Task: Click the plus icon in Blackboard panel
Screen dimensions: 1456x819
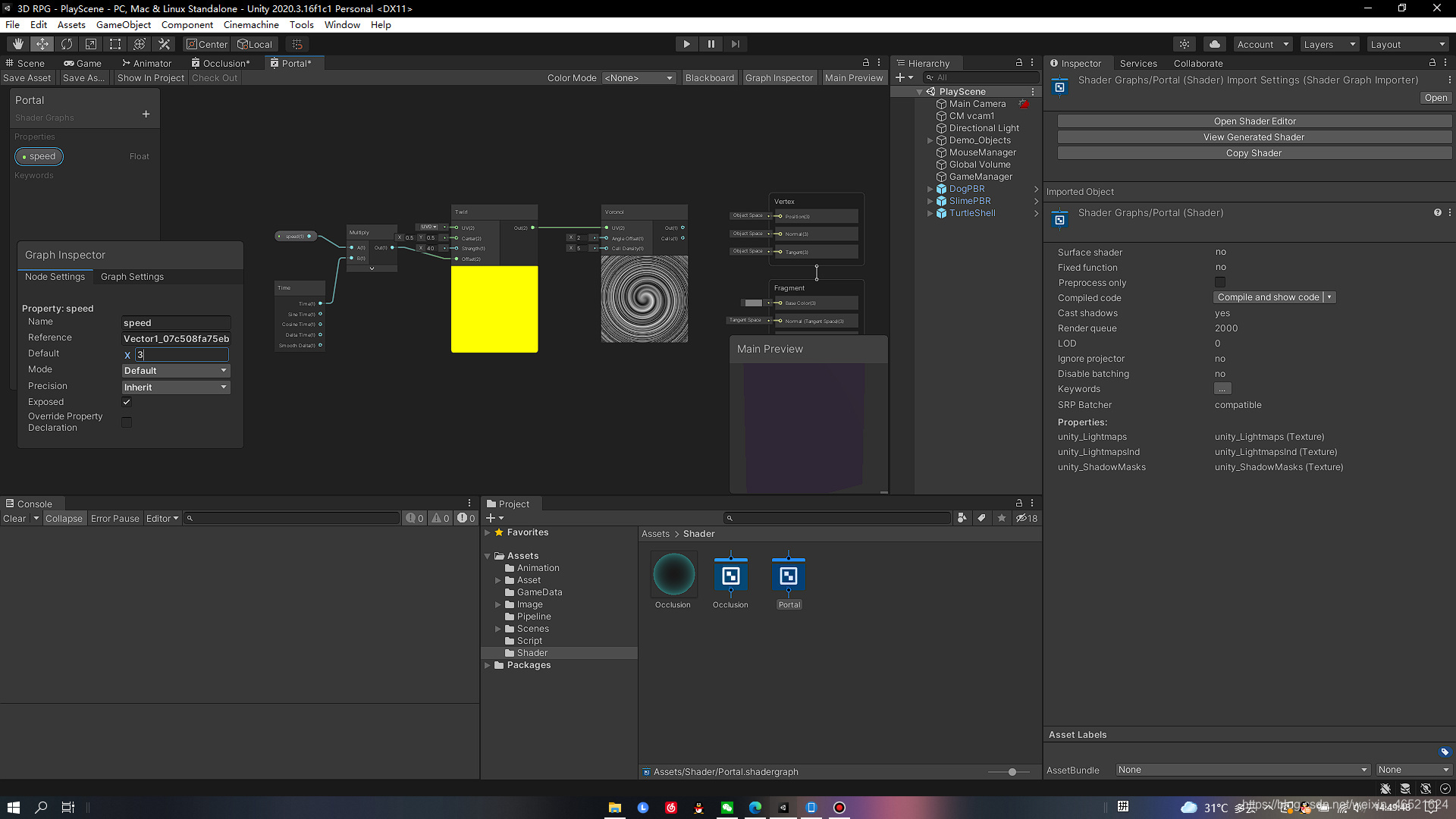Action: tap(146, 115)
